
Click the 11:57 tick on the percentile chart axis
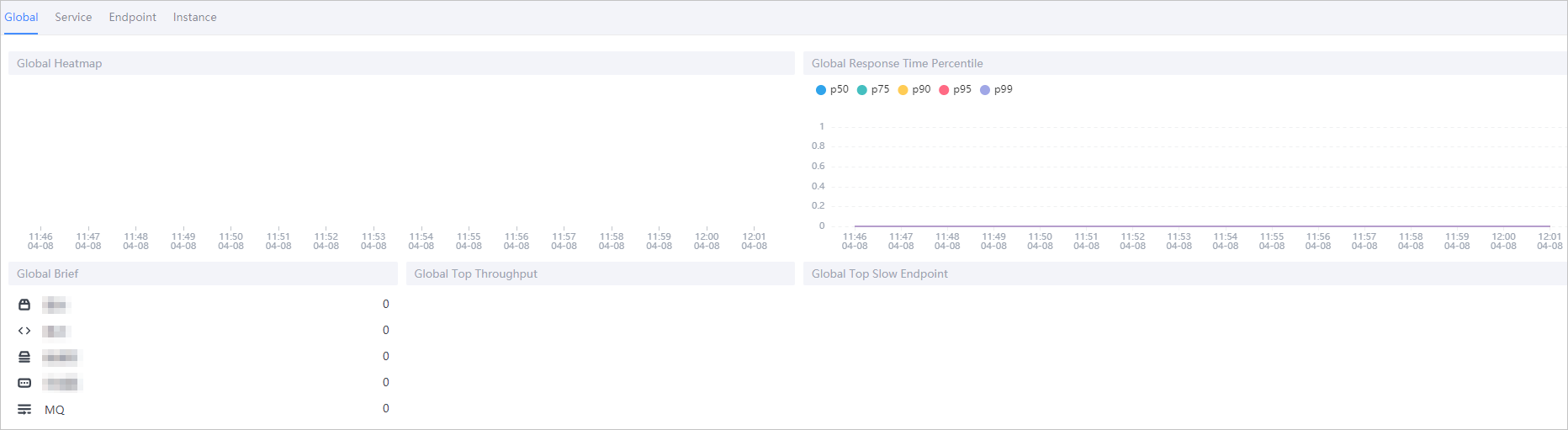(x=1364, y=241)
